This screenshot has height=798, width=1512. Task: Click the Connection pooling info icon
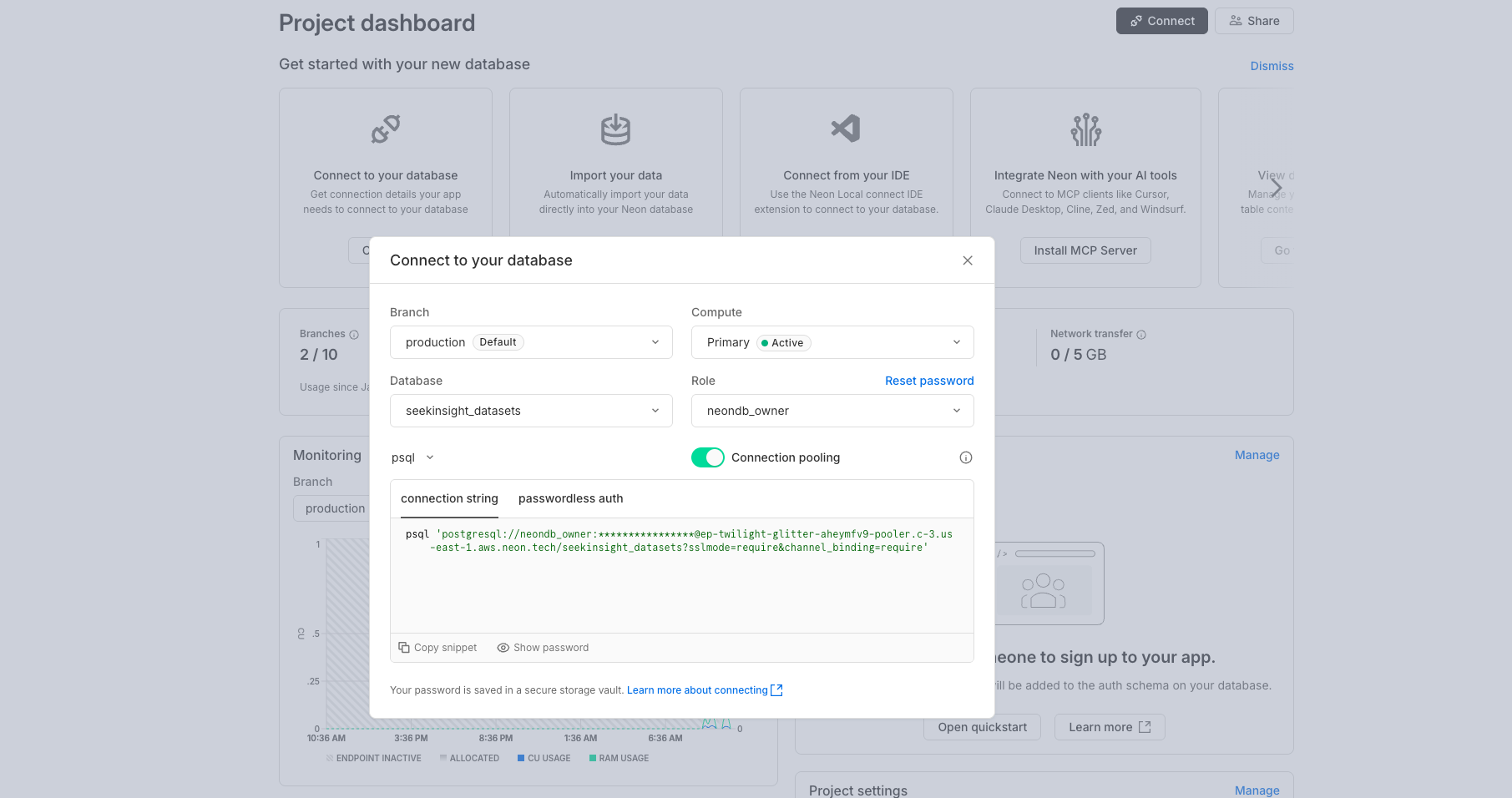point(966,457)
